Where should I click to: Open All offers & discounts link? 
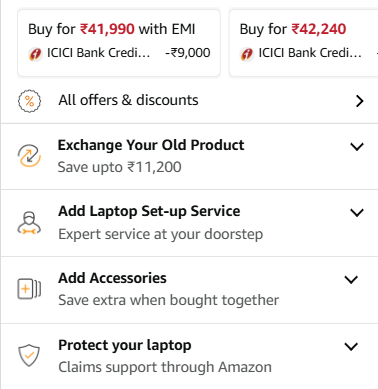128,100
